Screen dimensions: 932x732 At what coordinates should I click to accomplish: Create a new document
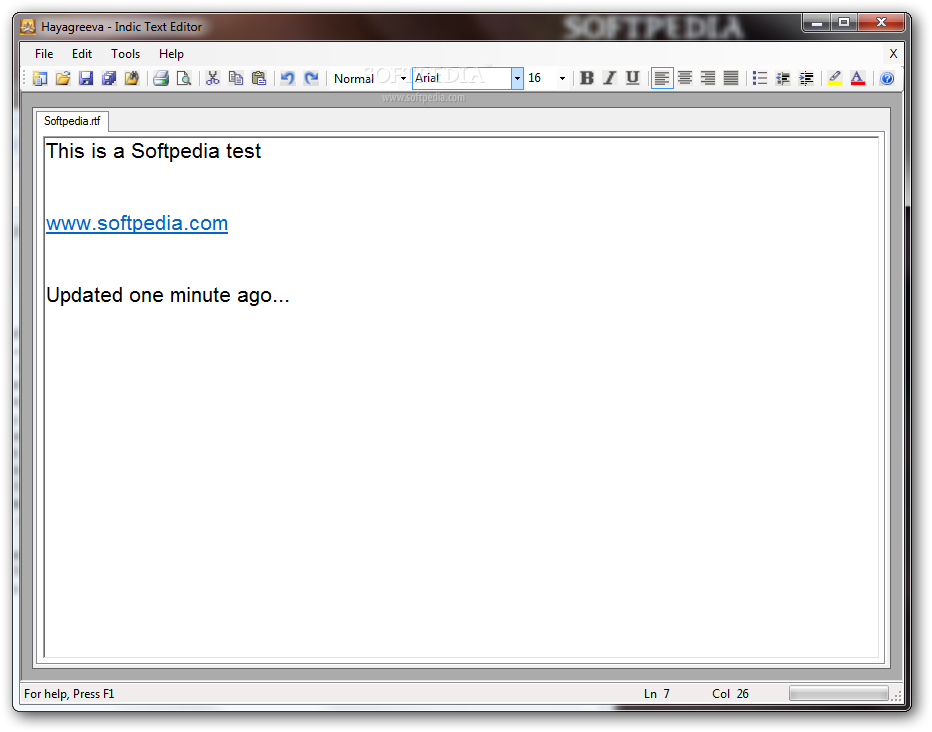point(40,78)
